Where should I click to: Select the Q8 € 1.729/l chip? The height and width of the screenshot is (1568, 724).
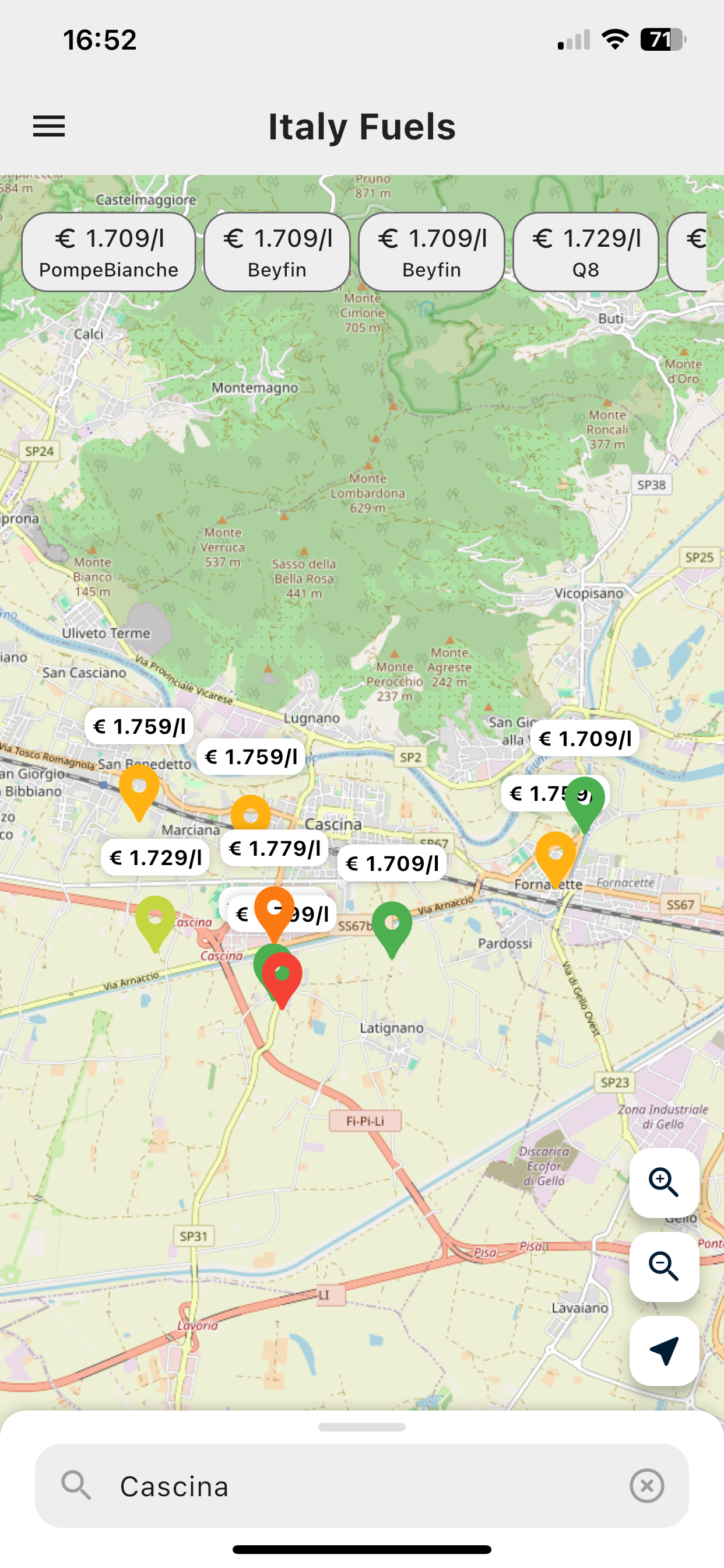click(586, 252)
